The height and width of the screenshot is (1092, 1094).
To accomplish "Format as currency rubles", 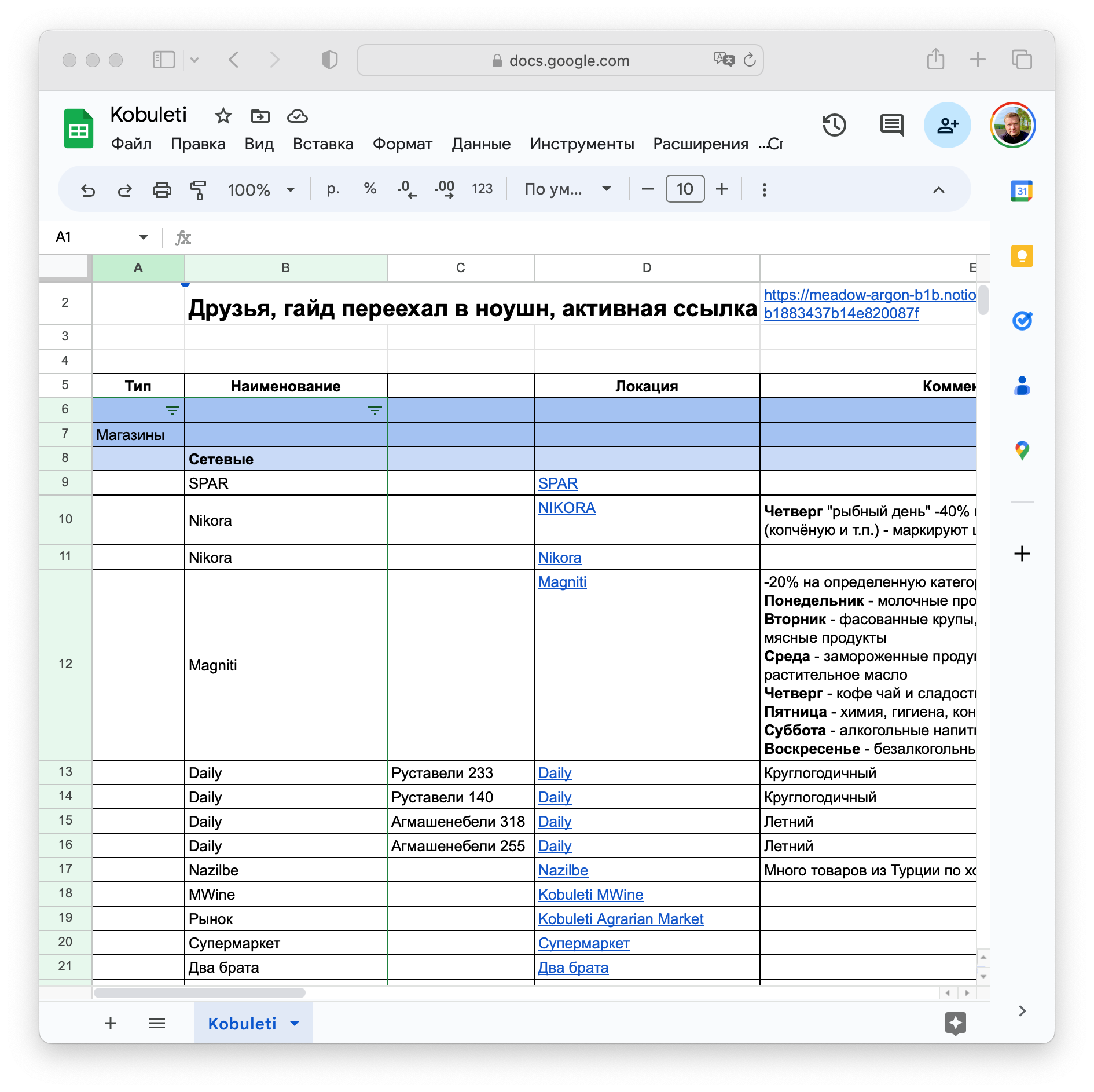I will (x=333, y=189).
